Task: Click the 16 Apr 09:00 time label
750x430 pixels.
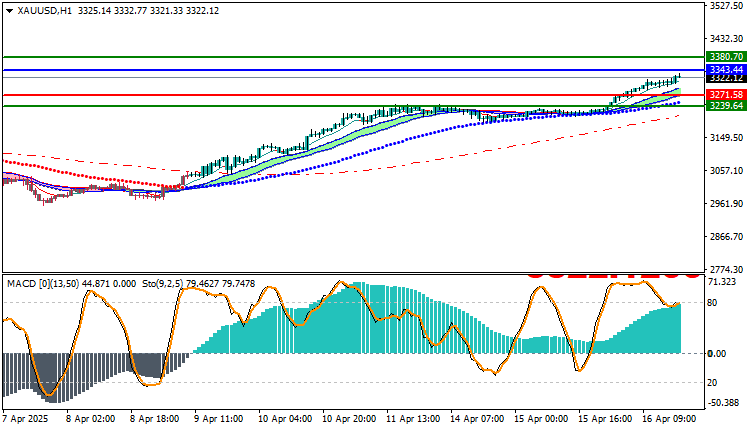Action: pyautogui.click(x=669, y=419)
